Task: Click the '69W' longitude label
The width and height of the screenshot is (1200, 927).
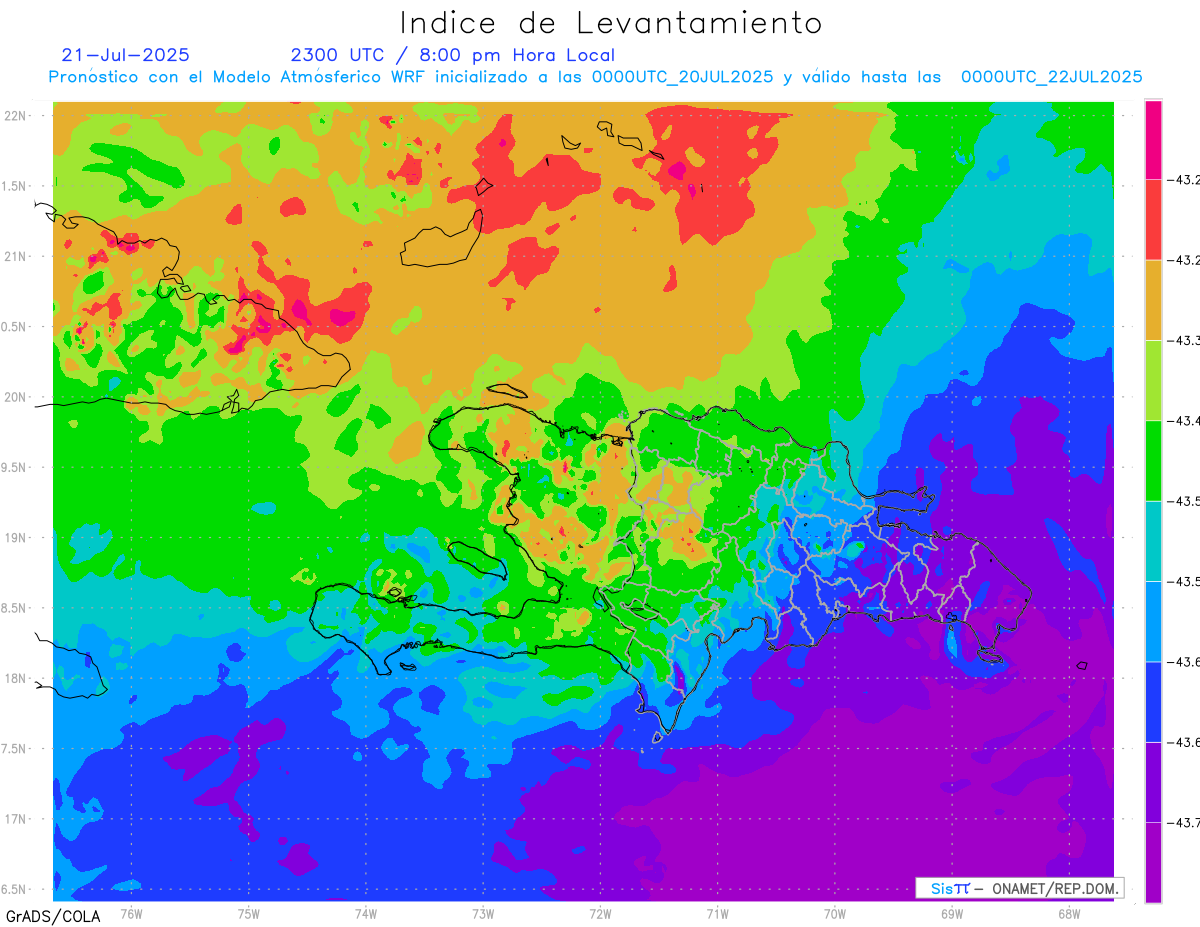Action: (952, 914)
